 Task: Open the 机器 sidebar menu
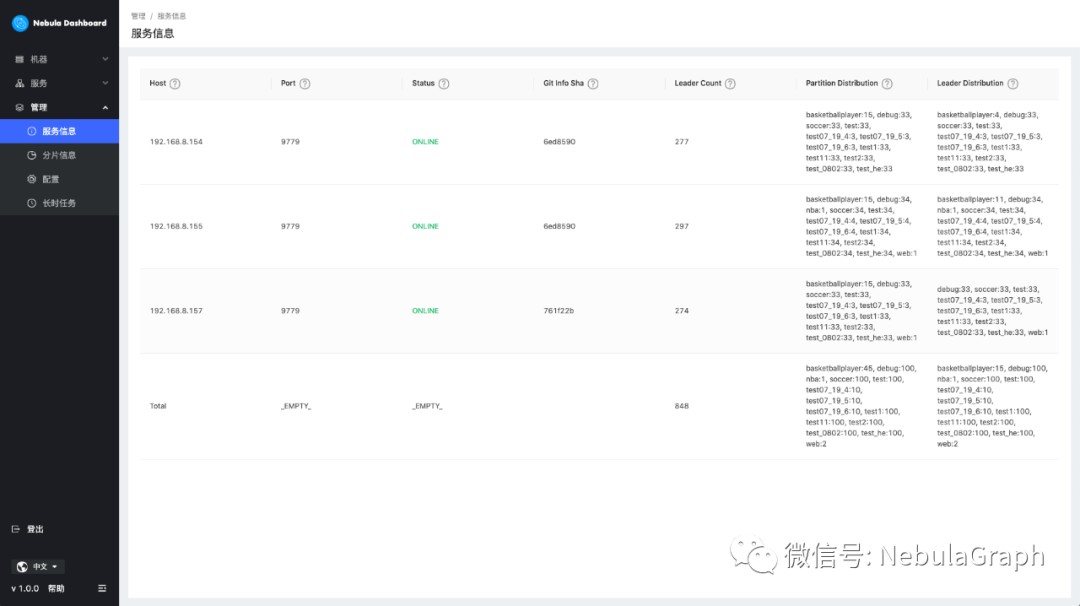(x=59, y=59)
